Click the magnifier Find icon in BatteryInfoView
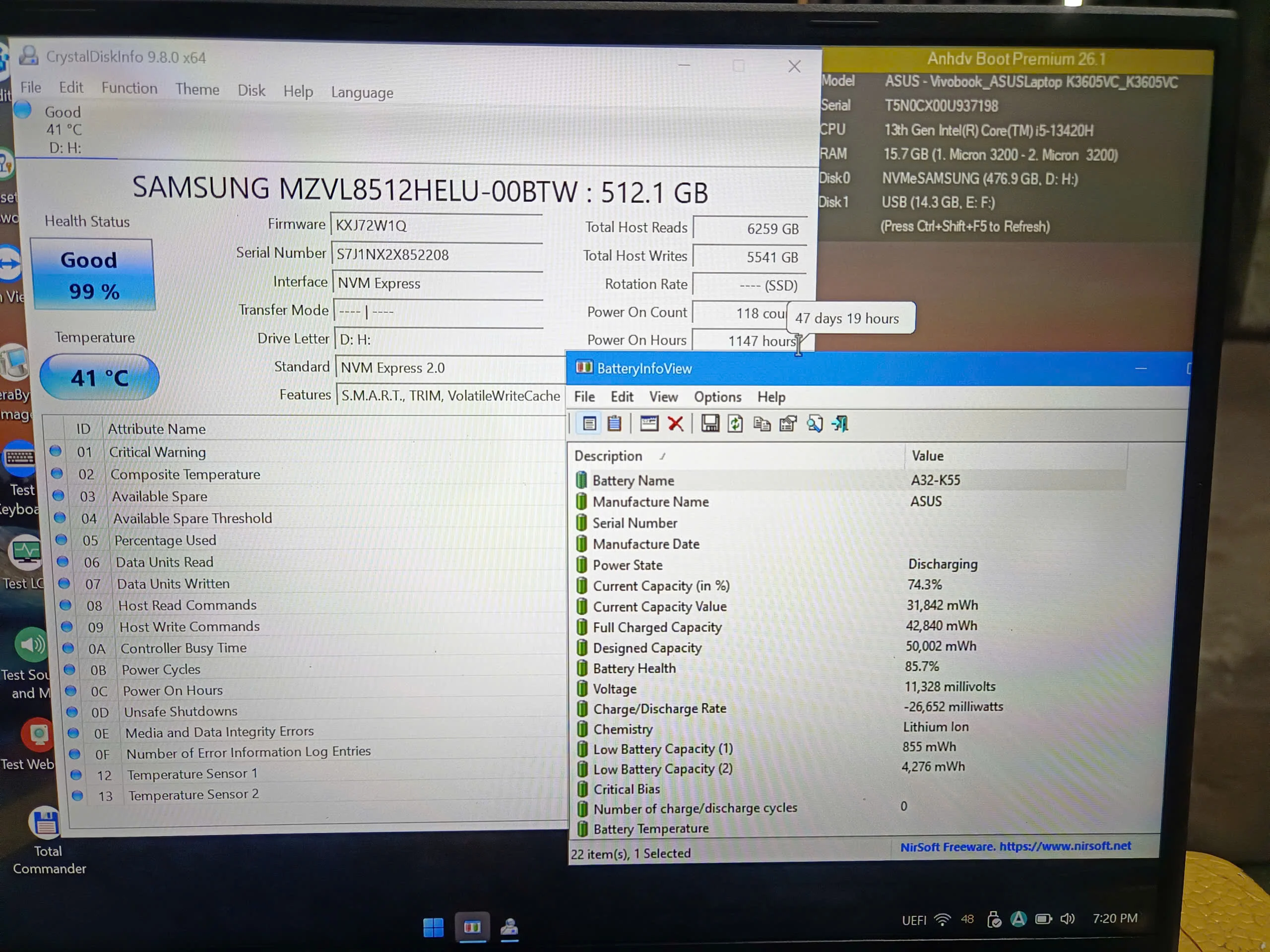 point(814,424)
